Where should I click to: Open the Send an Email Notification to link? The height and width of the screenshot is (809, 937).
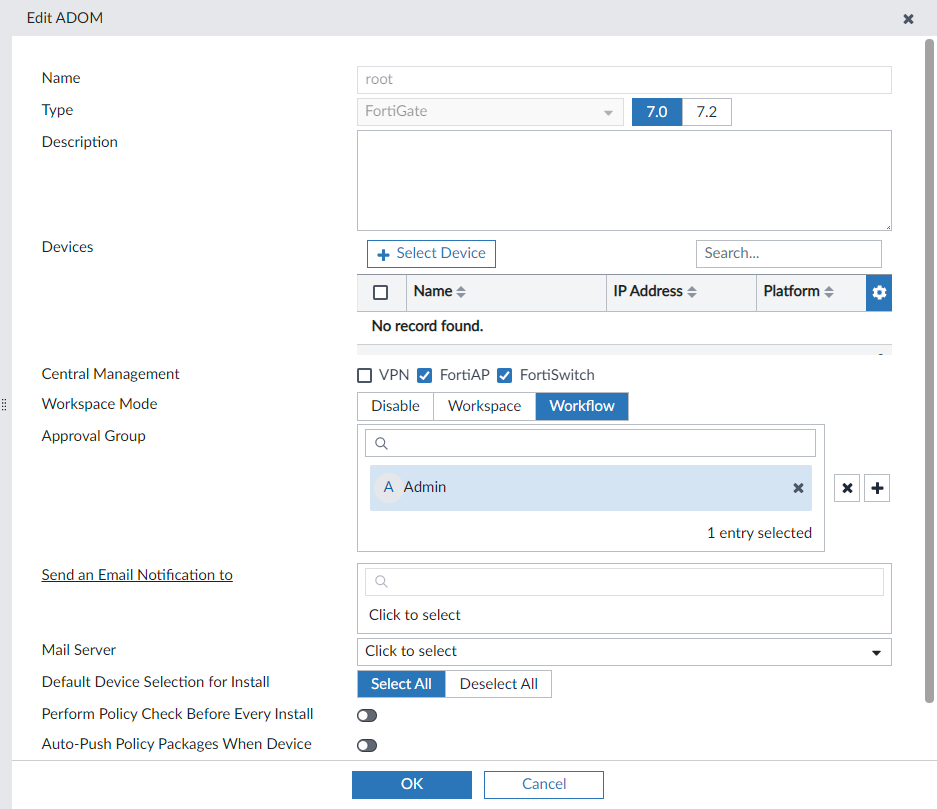point(137,574)
